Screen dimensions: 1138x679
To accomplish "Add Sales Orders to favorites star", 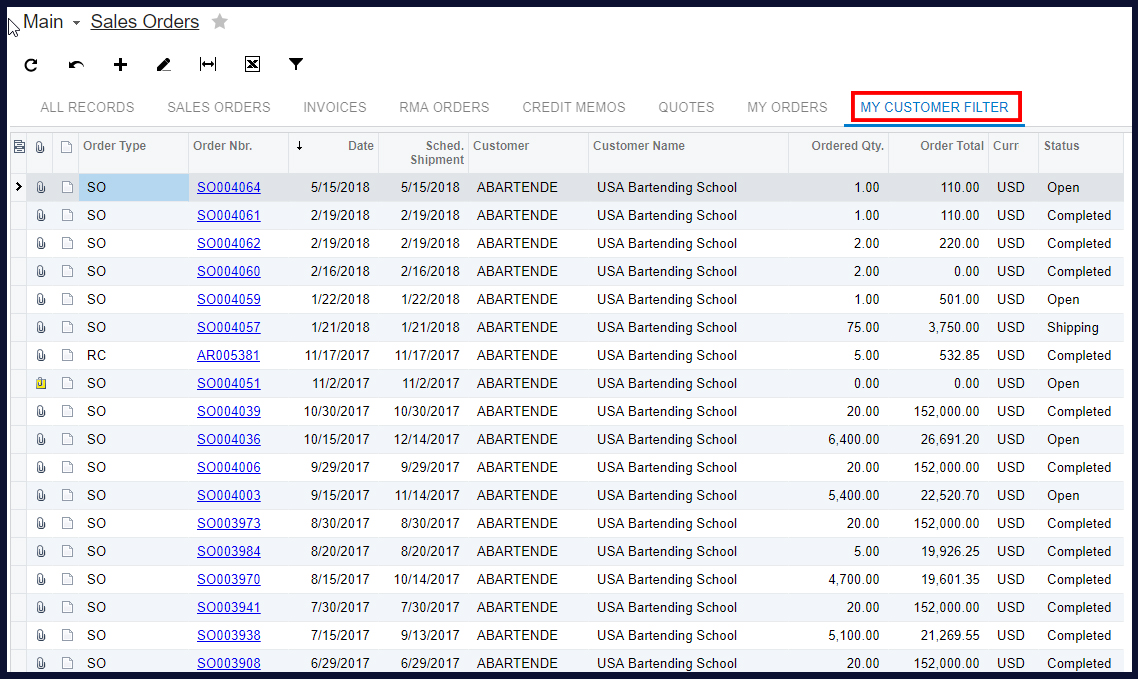I will (x=220, y=22).
